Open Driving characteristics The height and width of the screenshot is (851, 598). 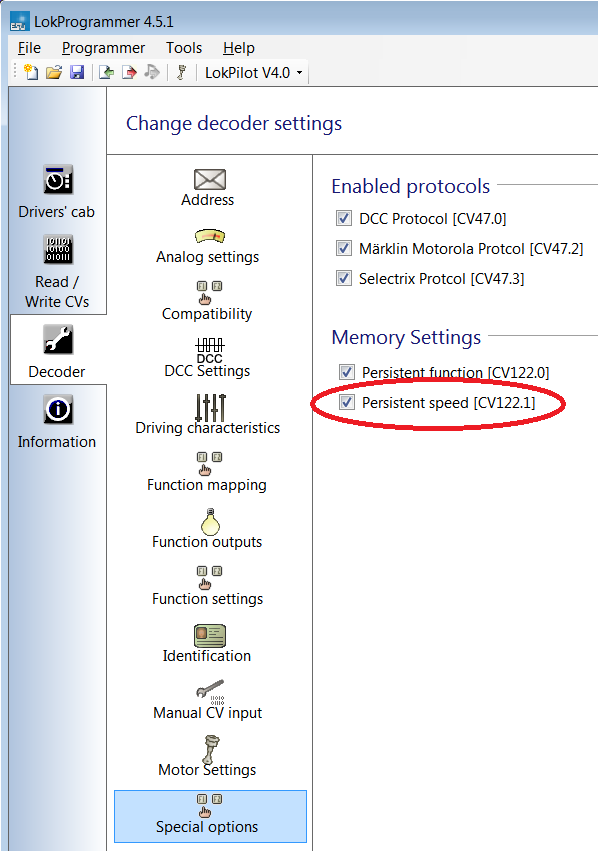click(x=208, y=415)
